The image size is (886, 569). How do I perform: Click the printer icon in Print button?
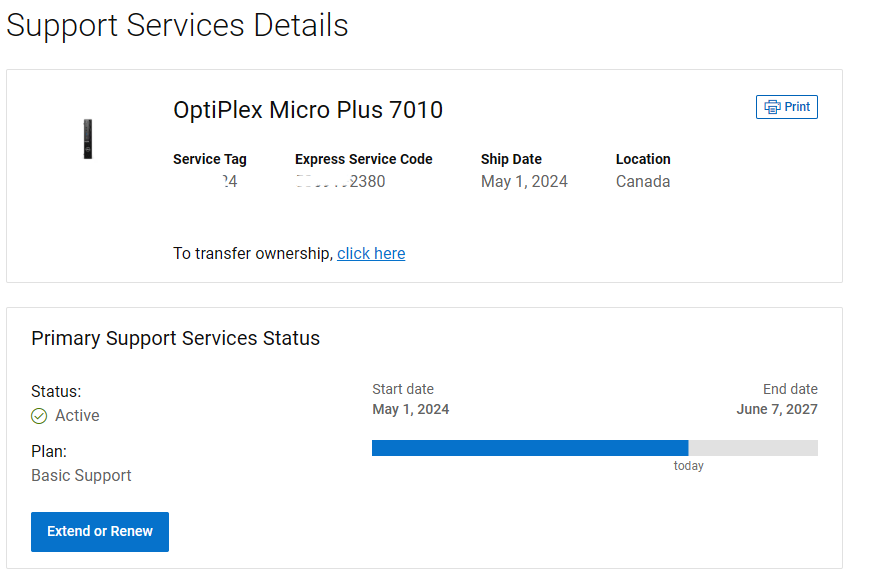[772, 107]
